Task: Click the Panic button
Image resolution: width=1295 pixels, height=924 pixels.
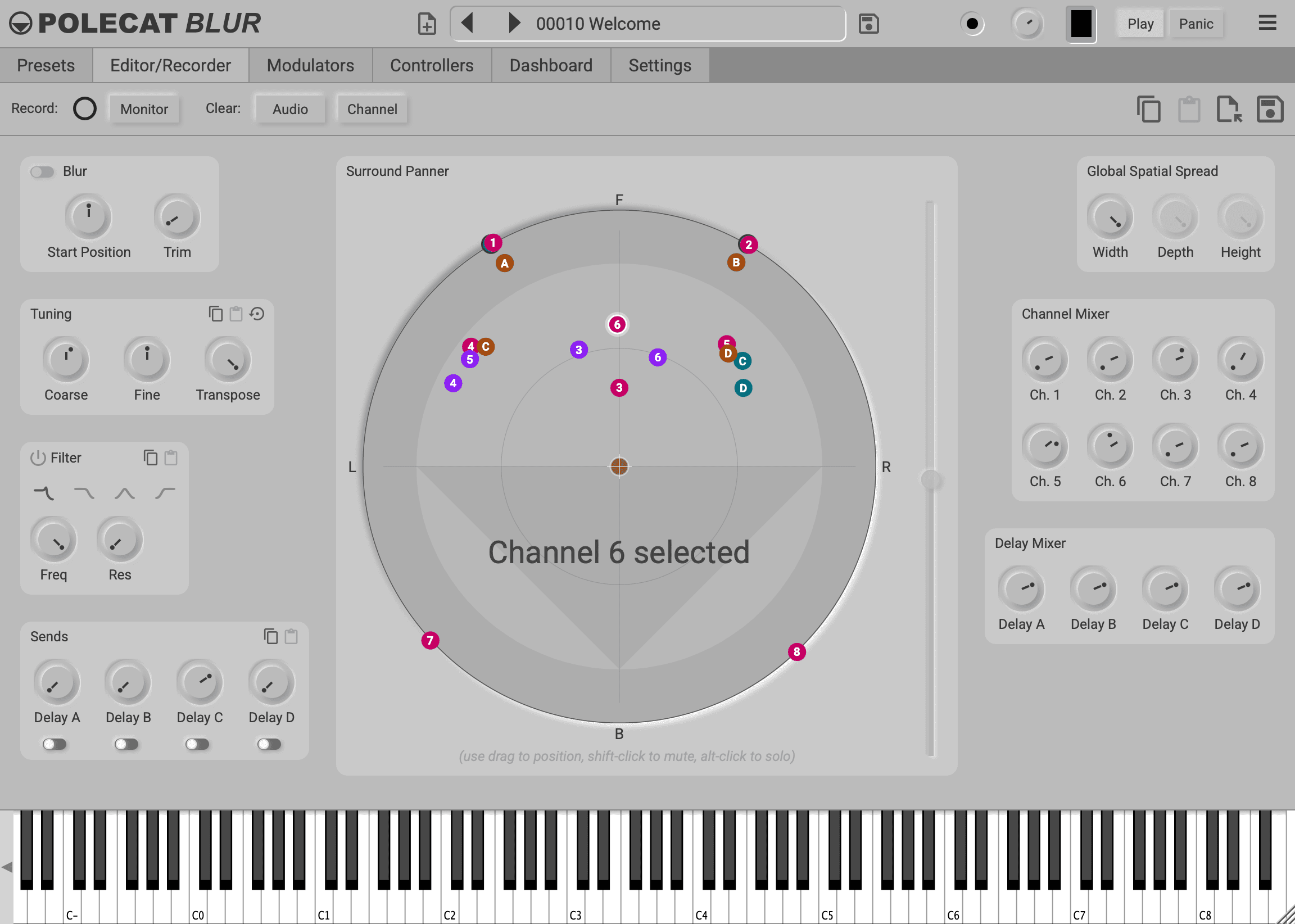Action: tap(1196, 24)
